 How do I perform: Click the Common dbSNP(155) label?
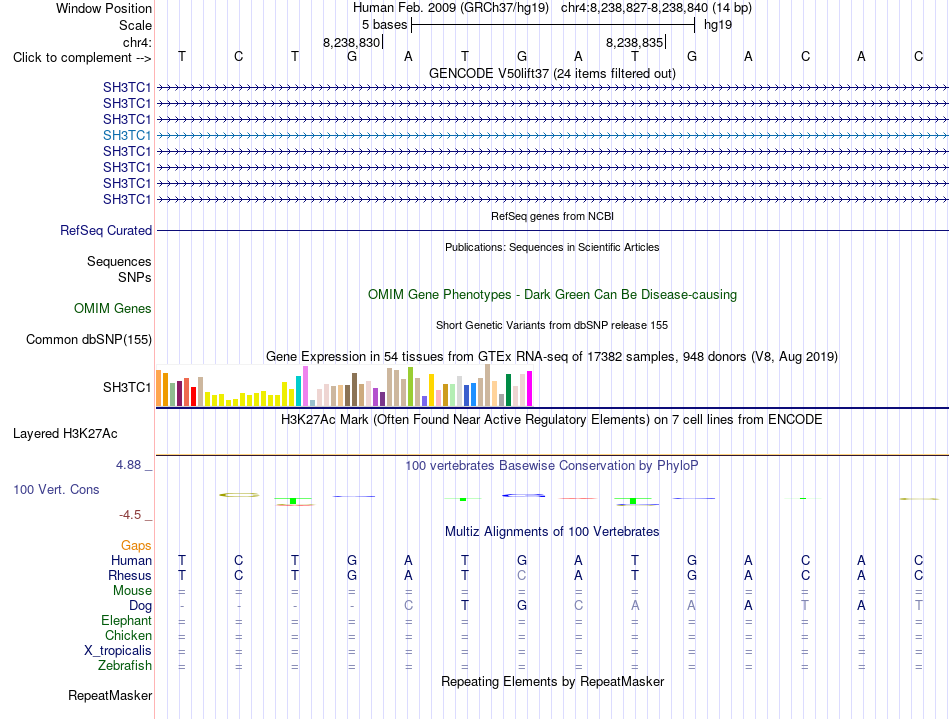click(89, 339)
